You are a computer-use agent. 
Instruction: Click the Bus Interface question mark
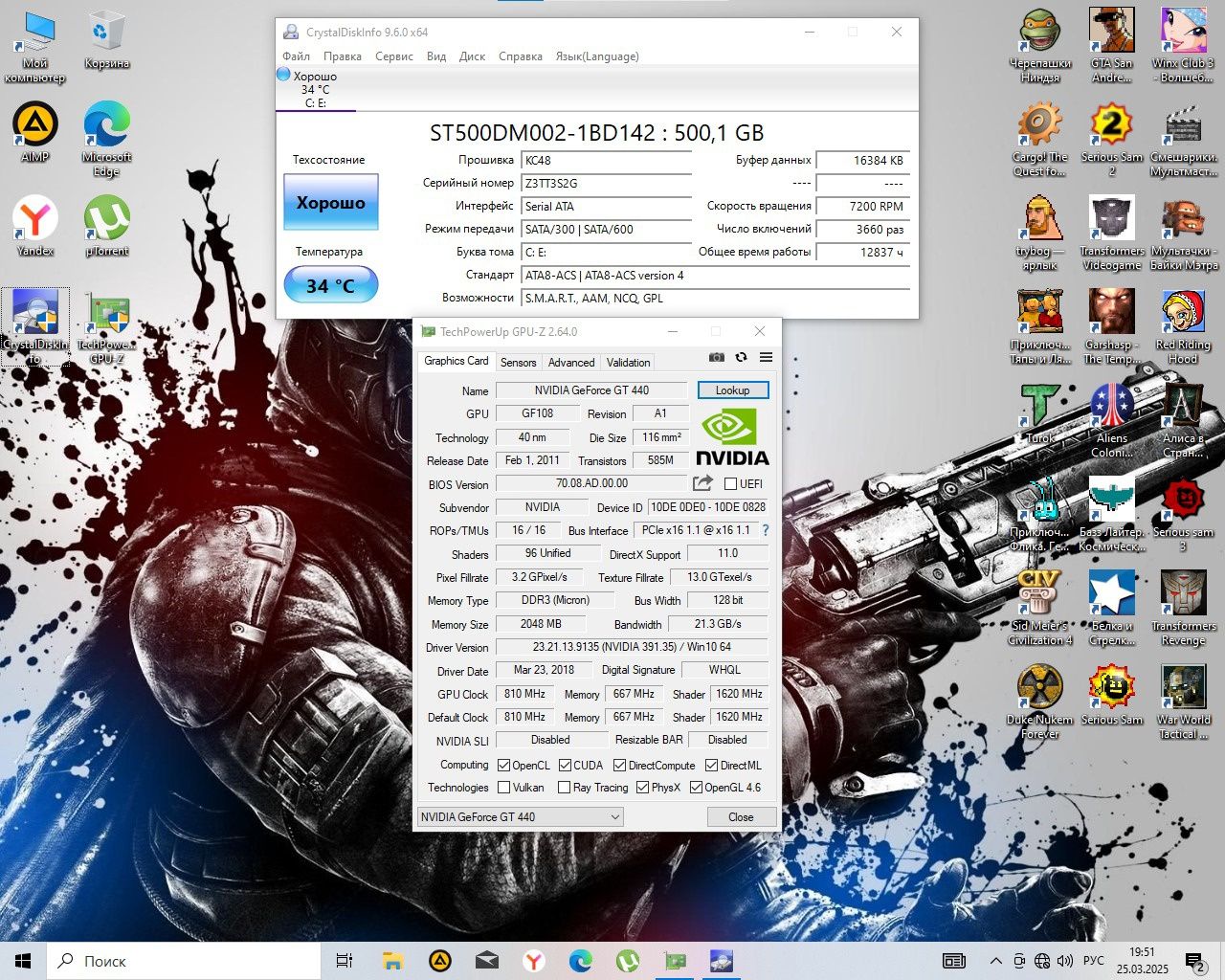click(765, 530)
